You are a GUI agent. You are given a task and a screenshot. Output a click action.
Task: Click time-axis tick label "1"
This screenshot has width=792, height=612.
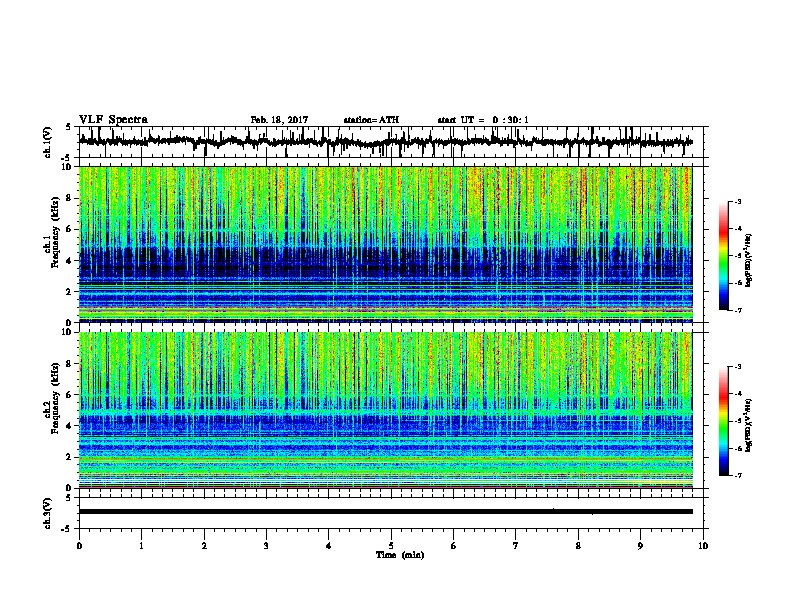pos(141,546)
